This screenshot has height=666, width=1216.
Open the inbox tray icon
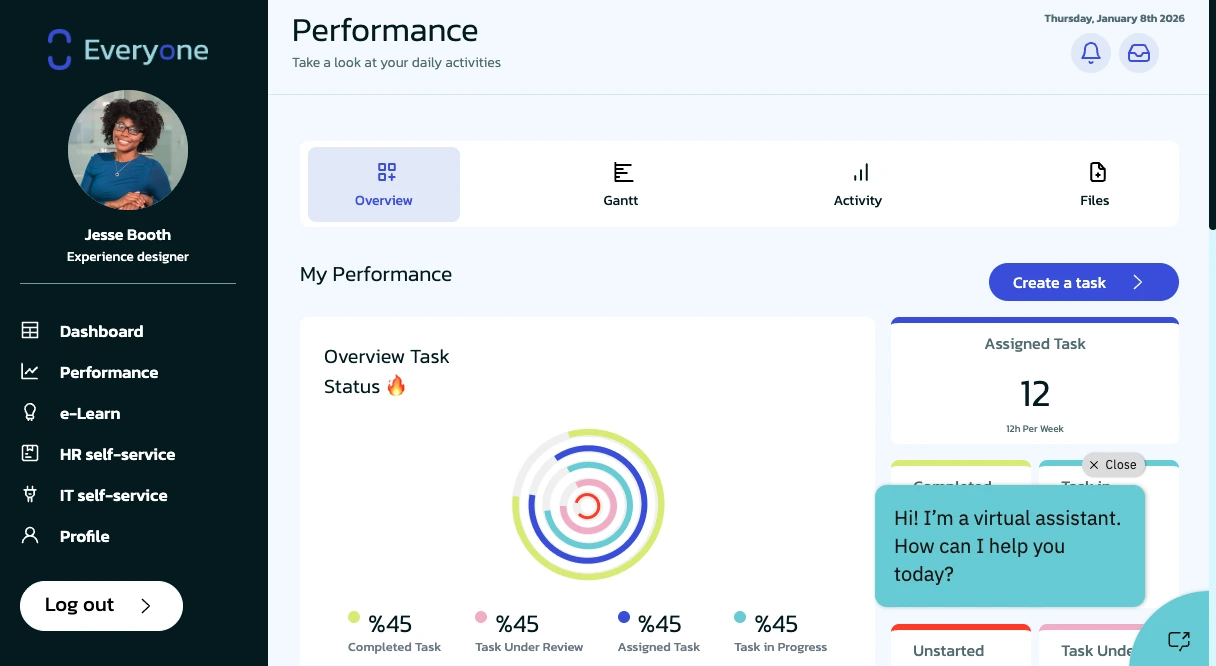[1139, 53]
